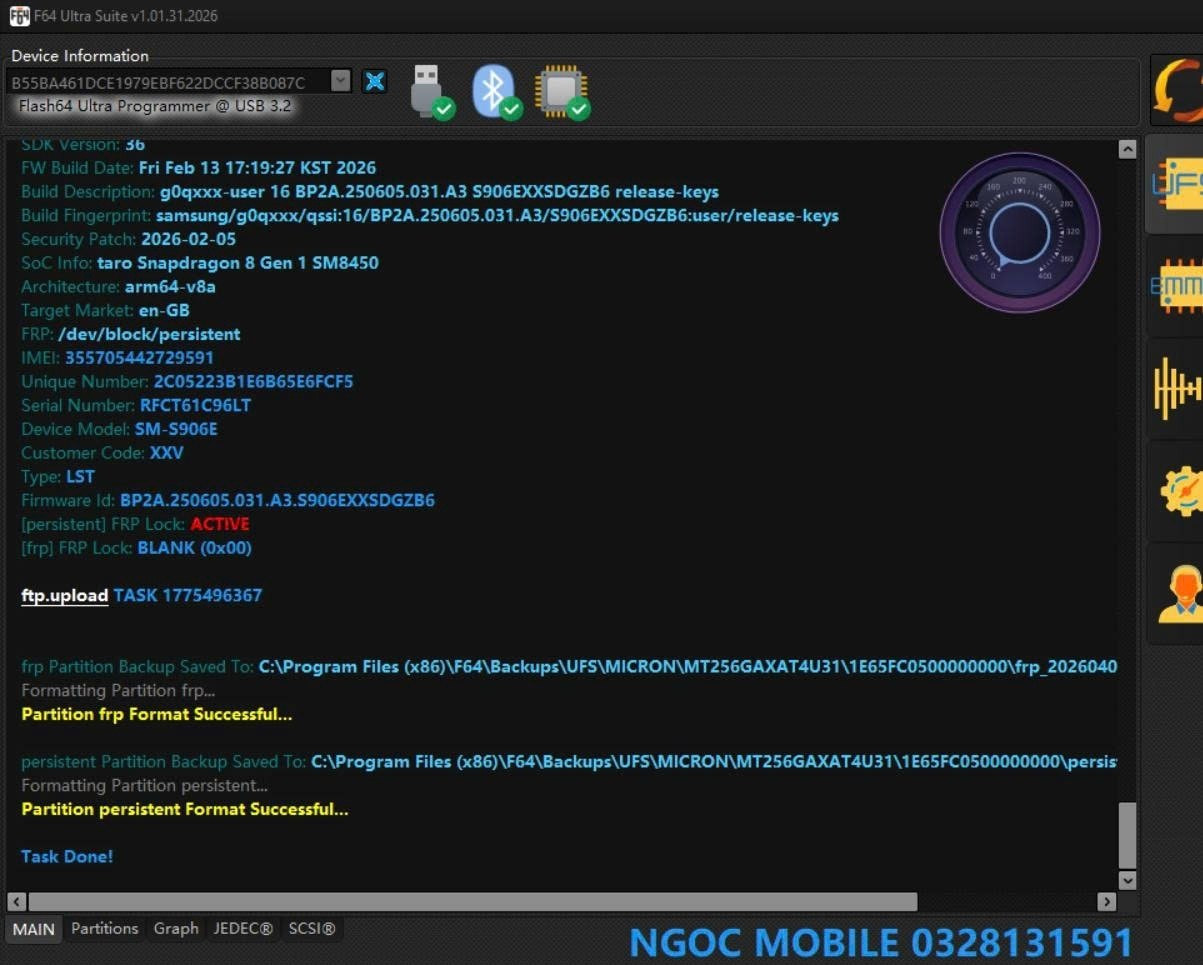
Task: Click the FW Build Date value
Action: click(x=258, y=168)
